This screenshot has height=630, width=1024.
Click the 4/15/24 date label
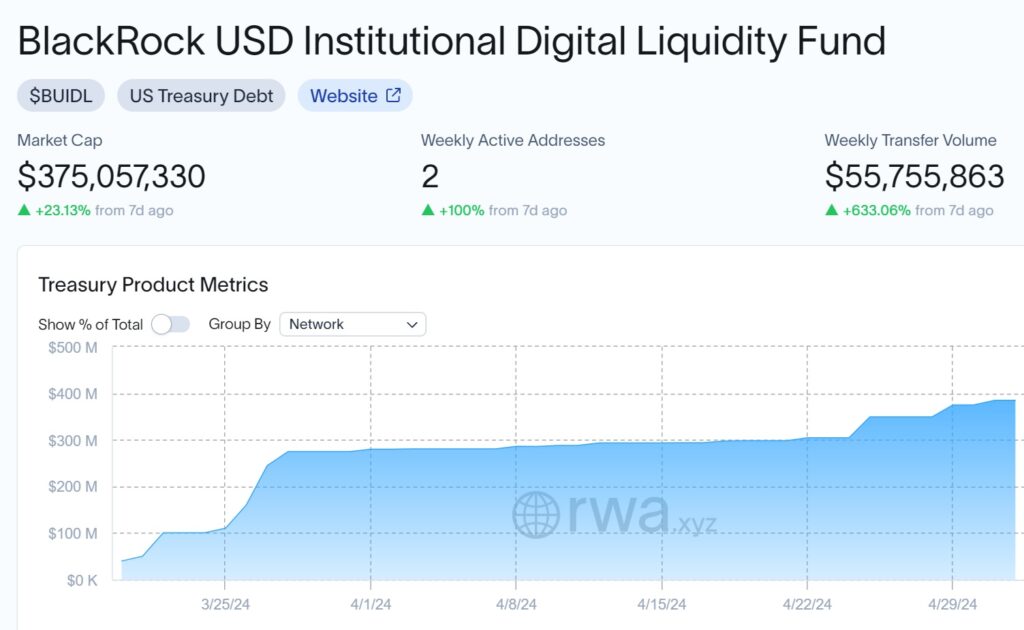click(x=662, y=605)
